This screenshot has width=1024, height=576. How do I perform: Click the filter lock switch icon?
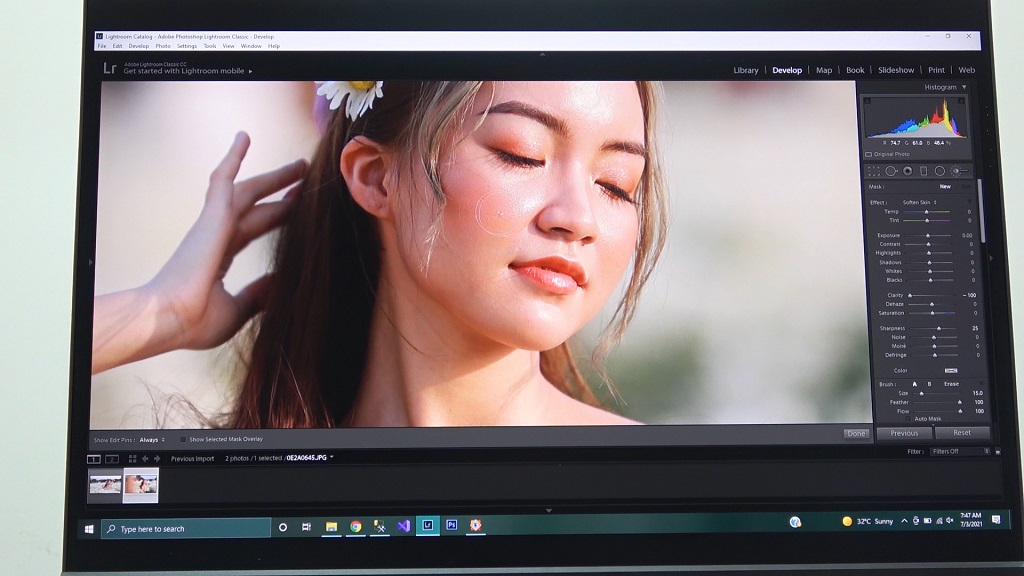click(998, 451)
